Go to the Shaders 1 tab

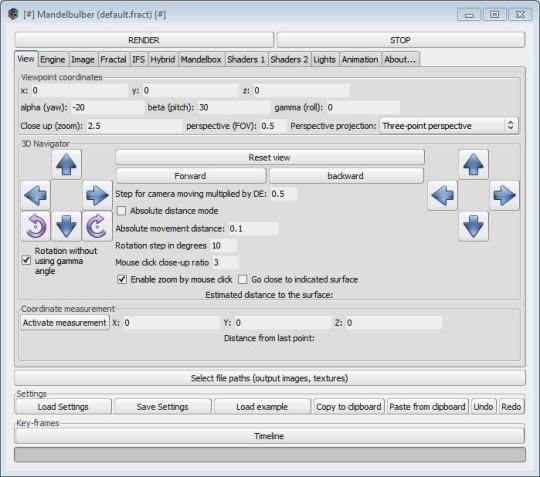[x=246, y=60]
